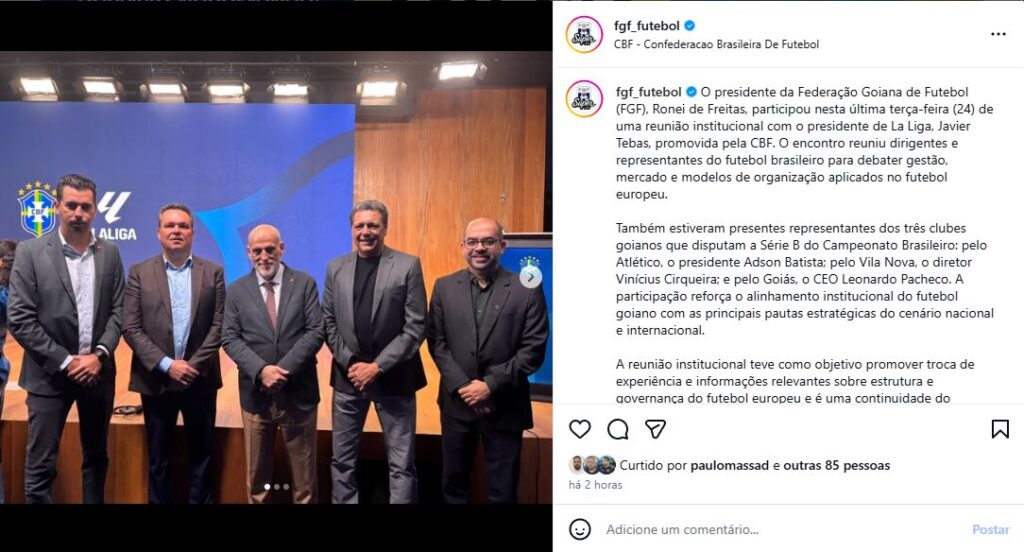Select second carousel indicator dot

(x=277, y=487)
